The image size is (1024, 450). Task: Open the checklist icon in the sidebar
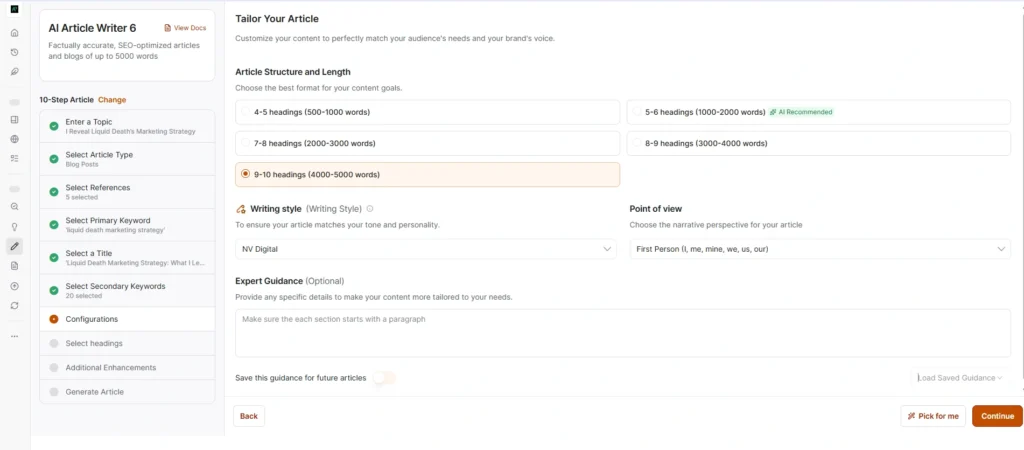coord(14,158)
